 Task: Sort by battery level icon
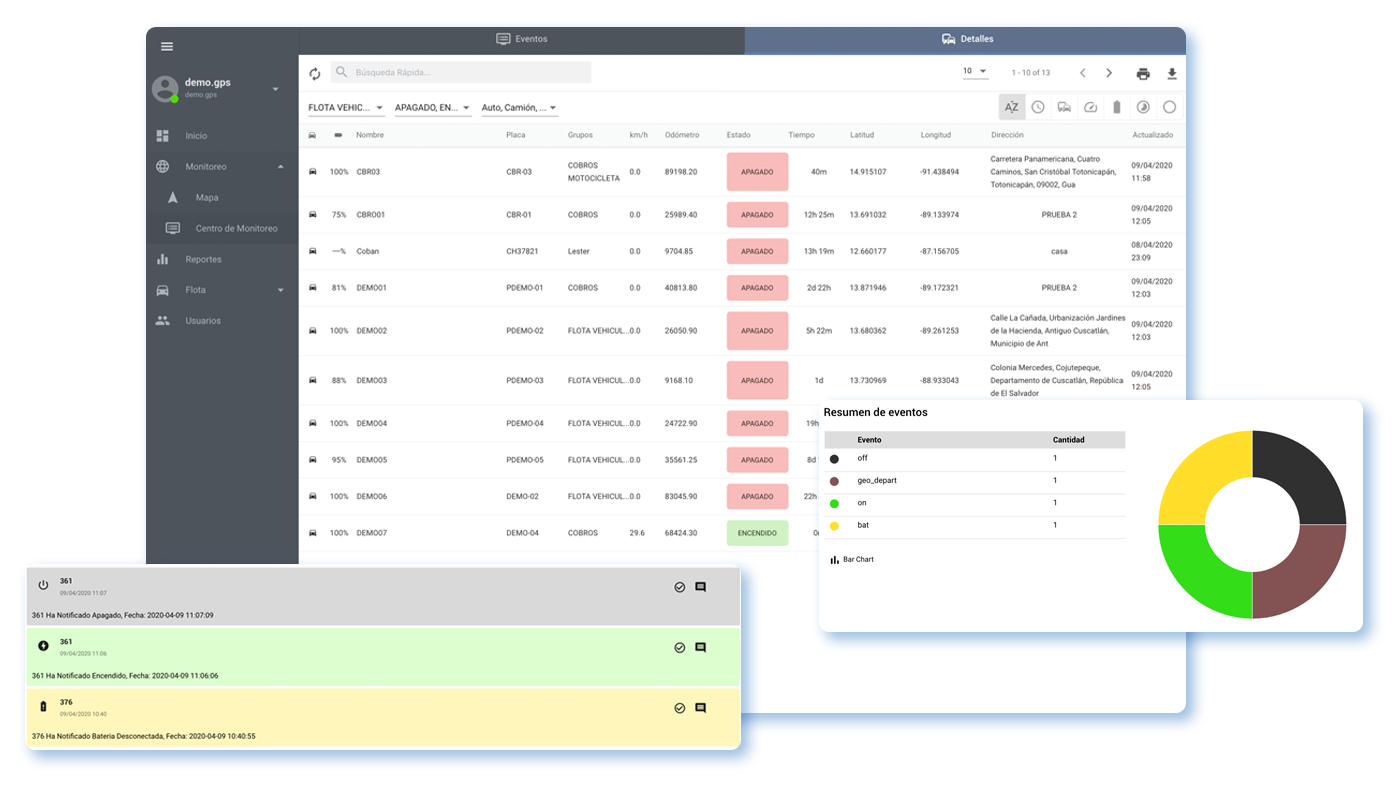pos(1117,107)
